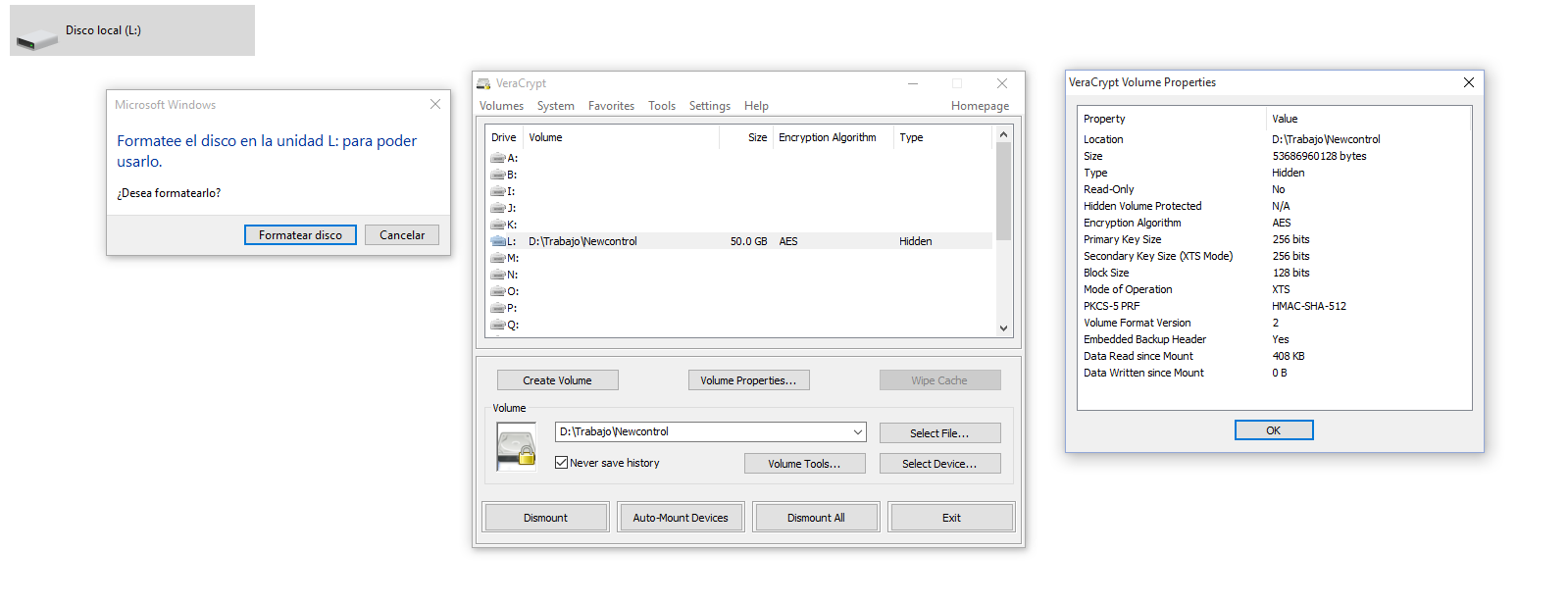The height and width of the screenshot is (604, 1568).
Task: Click the HMAC-SHA-512 value
Action: [1309, 306]
